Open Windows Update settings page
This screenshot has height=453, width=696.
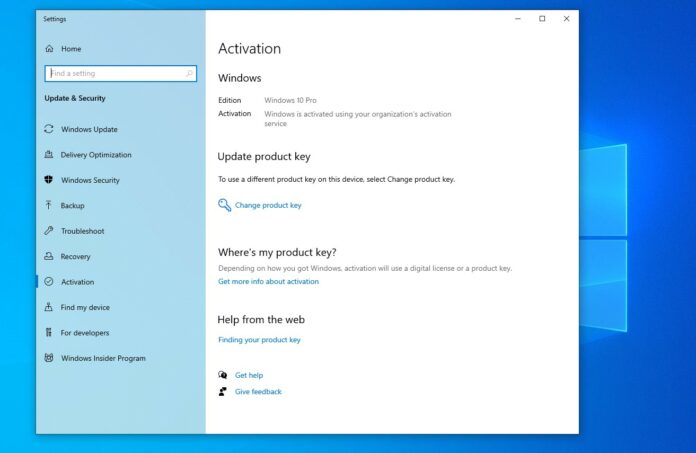coord(89,130)
